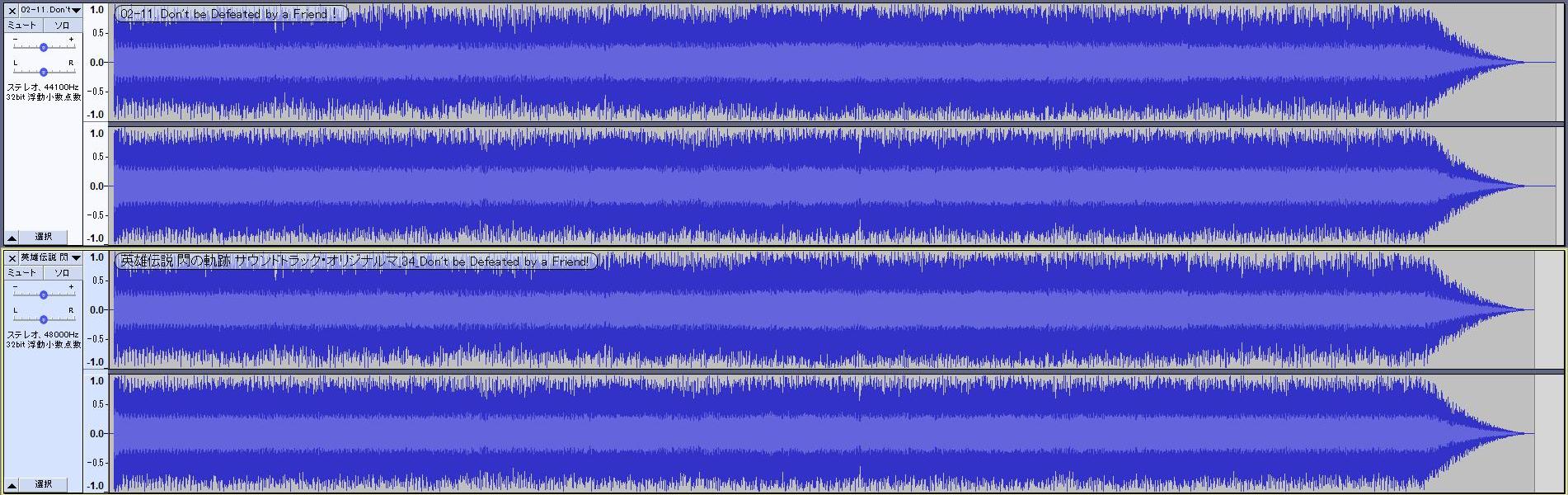Click 選択 button on the 48000Hz track
Screen dimensions: 1568x495
tap(44, 484)
